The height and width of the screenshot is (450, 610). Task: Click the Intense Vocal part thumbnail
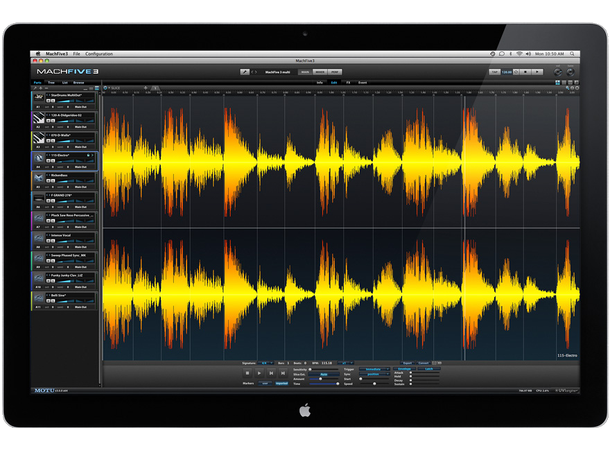tap(39, 238)
